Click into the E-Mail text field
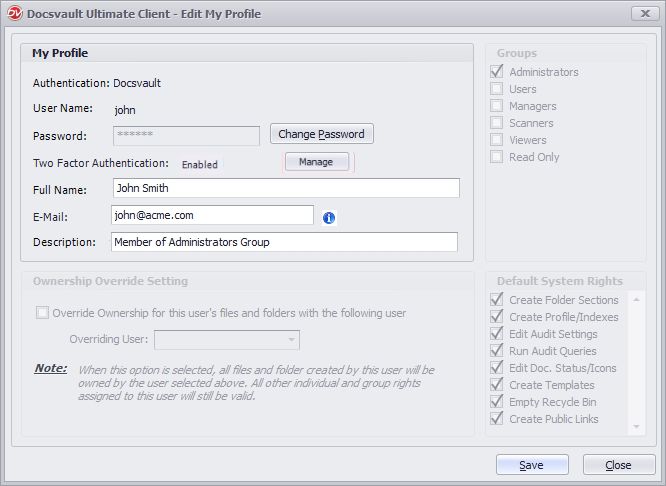Screen dimensions: 666x486 pyautogui.click(x=212, y=215)
